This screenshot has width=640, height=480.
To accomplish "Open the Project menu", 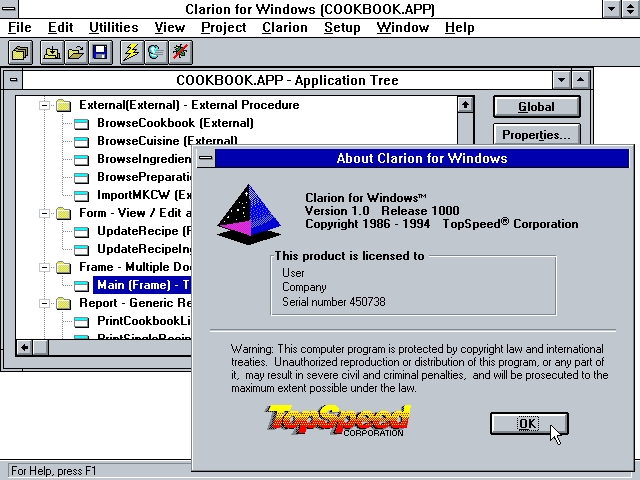I will pyautogui.click(x=223, y=27).
